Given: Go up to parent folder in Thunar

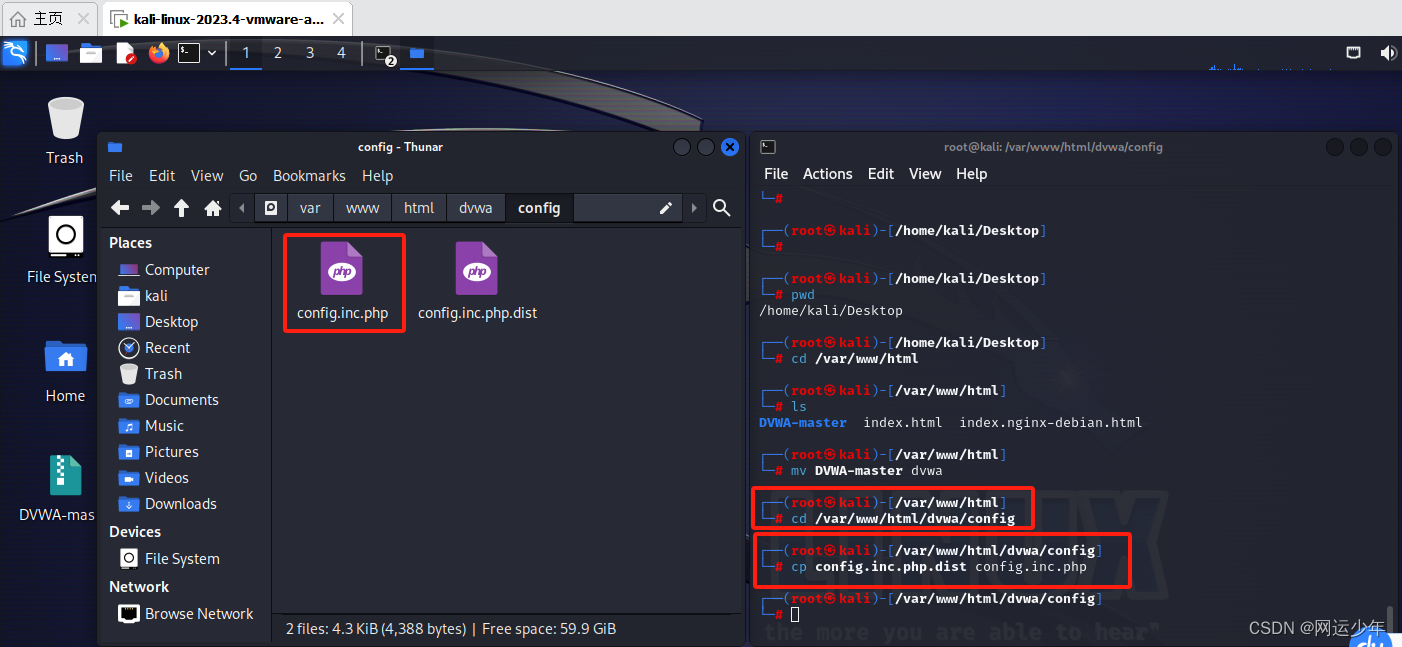Looking at the screenshot, I should [x=181, y=208].
